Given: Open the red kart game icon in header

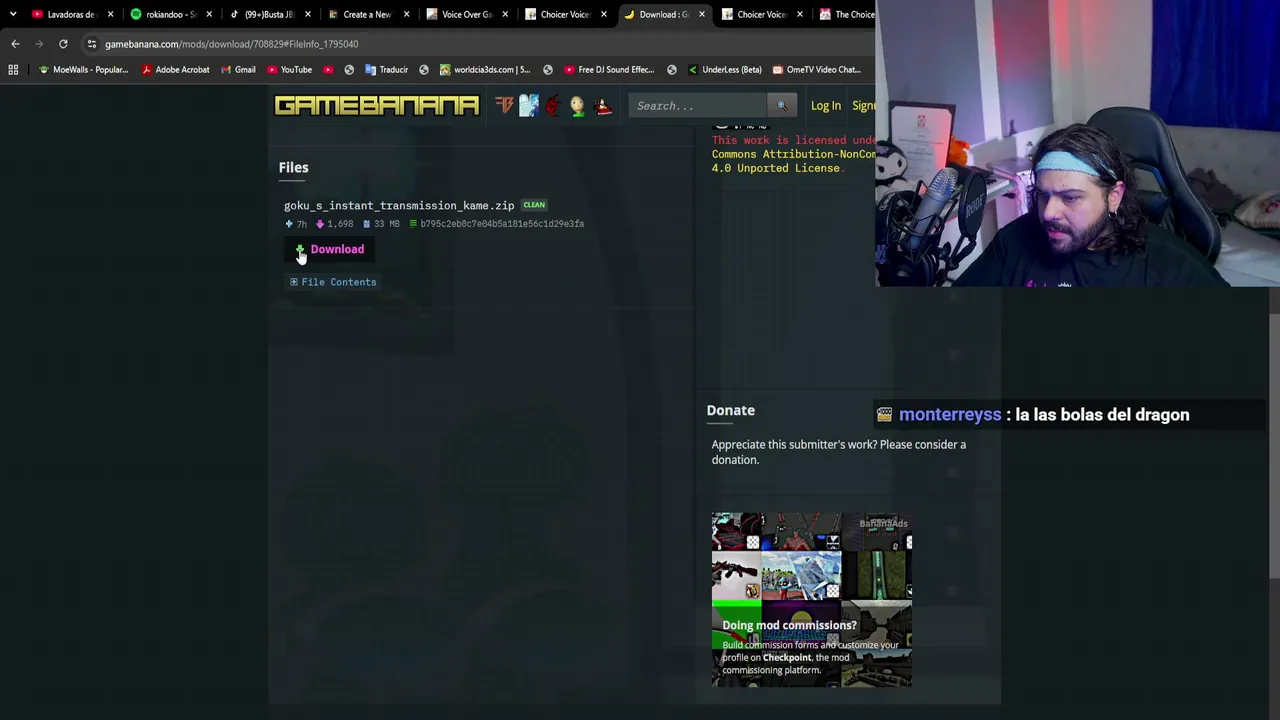Looking at the screenshot, I should coord(602,105).
